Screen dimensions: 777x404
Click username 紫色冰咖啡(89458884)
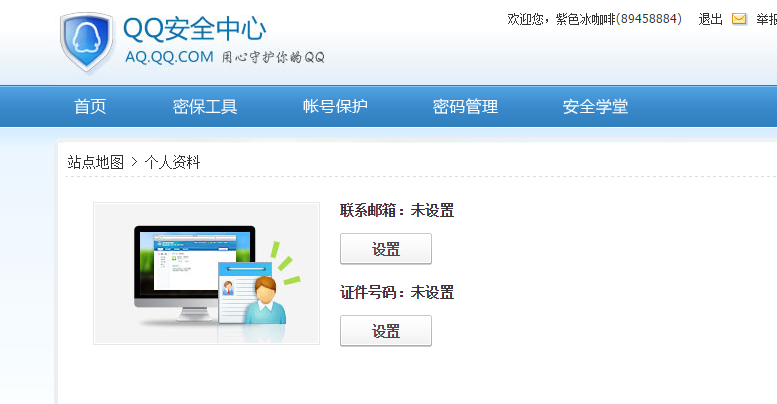[618, 19]
